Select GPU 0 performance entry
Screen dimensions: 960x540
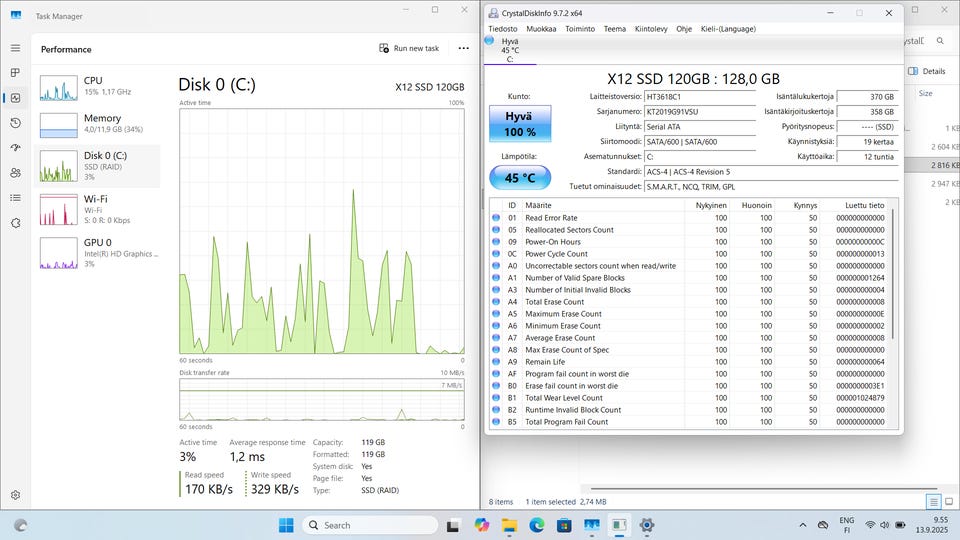99,253
